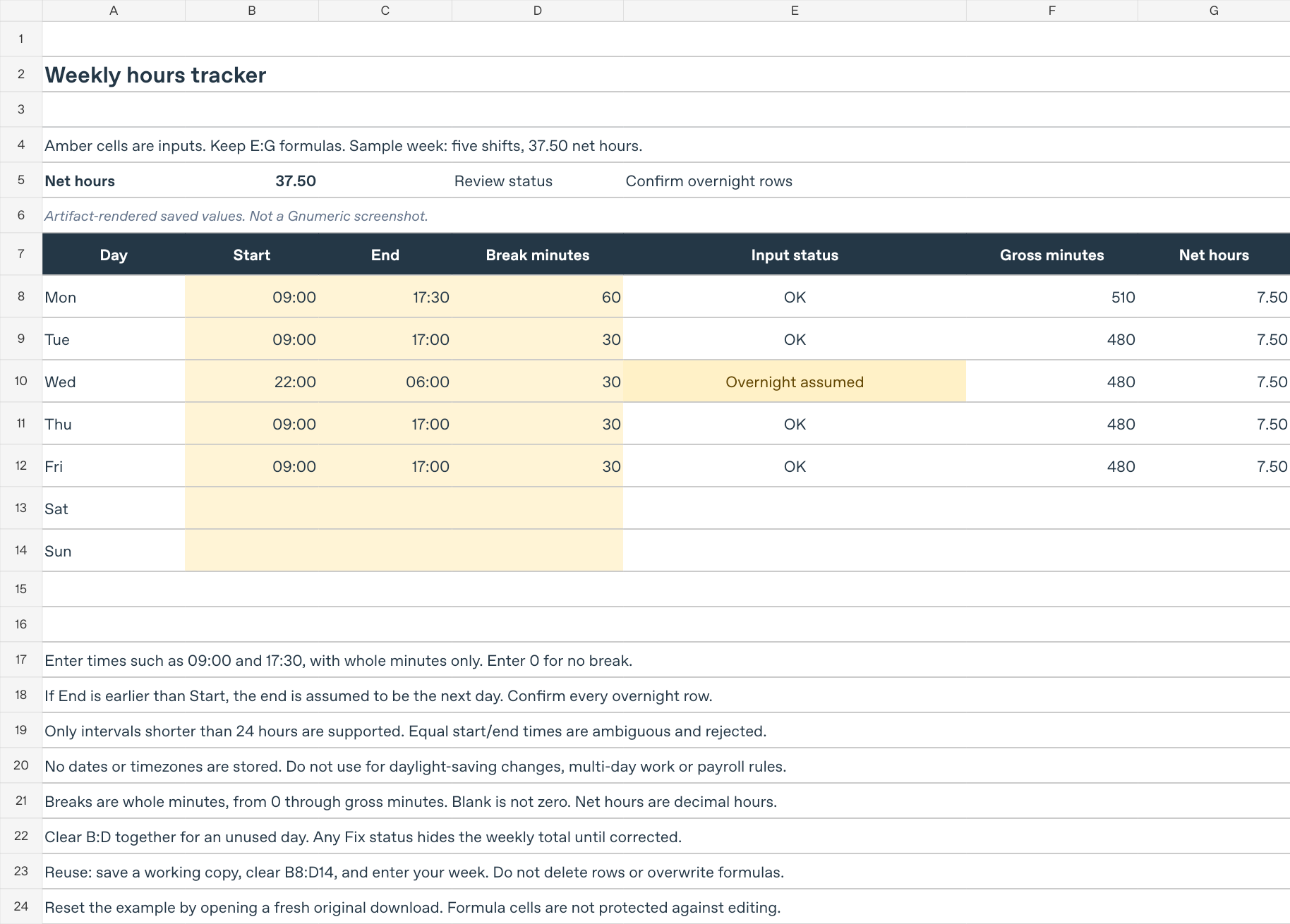1290x924 pixels.
Task: Select the Tue day label
Action: [57, 339]
